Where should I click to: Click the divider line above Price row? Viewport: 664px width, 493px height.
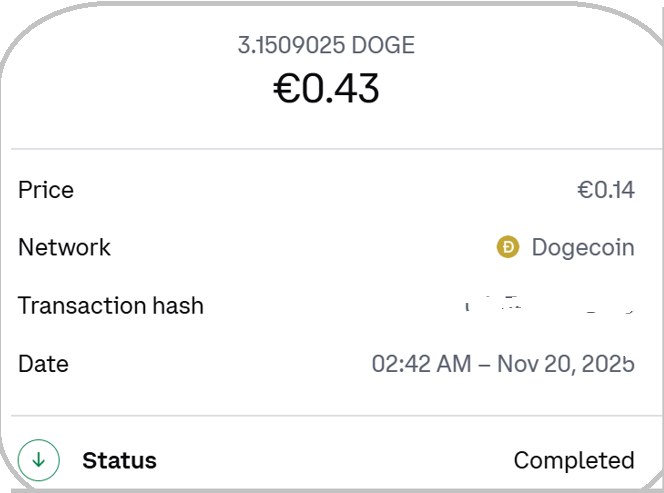click(332, 150)
